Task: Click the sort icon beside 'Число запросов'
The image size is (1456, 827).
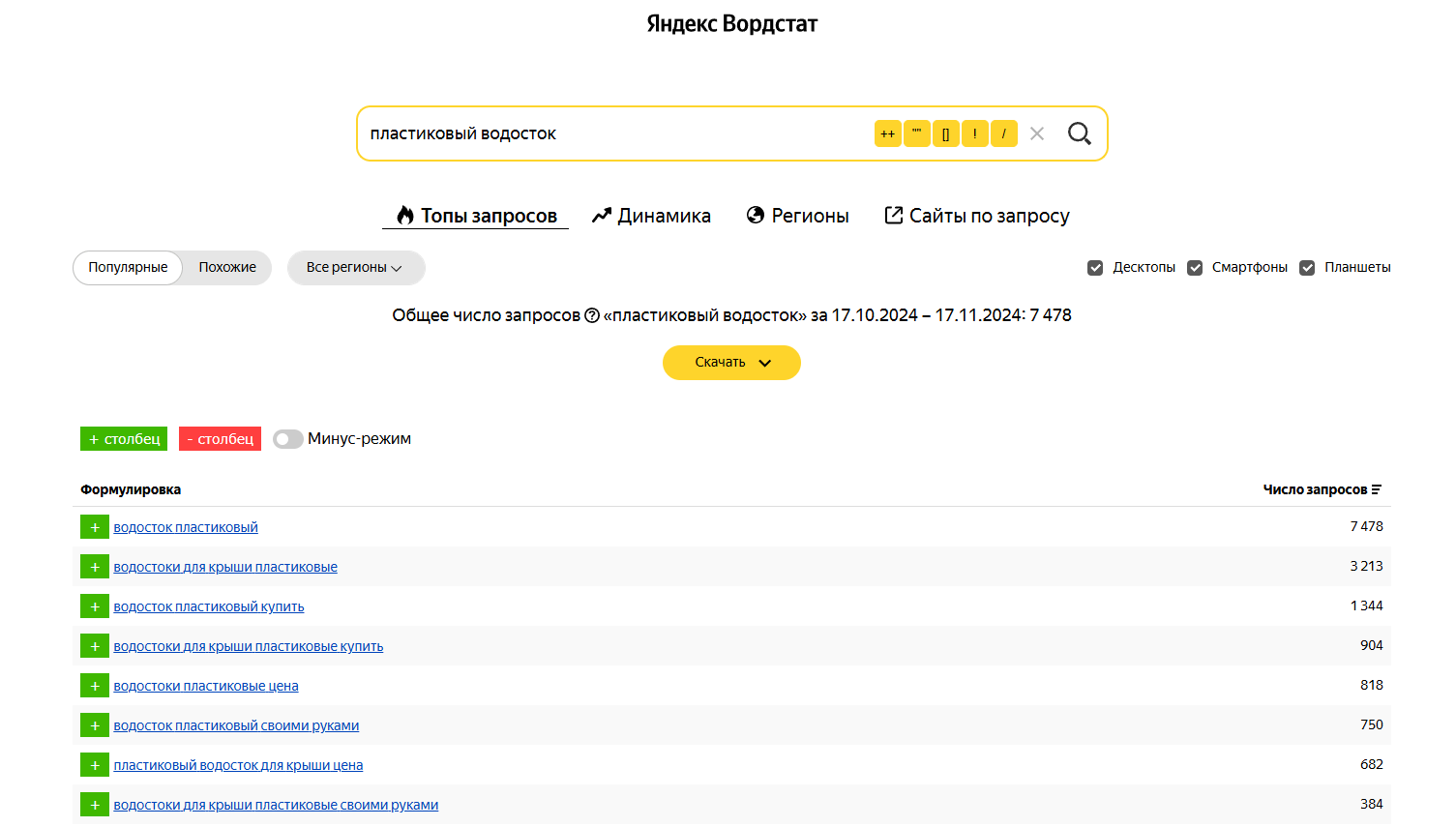Action: [1377, 489]
